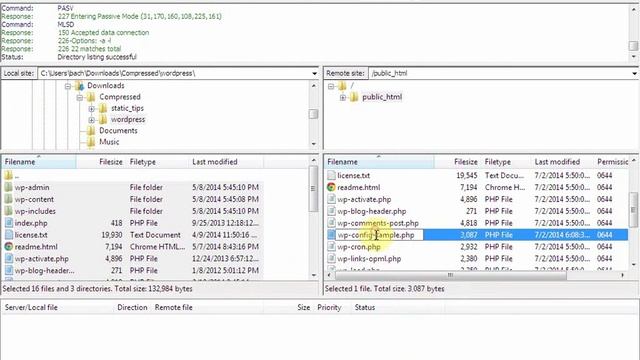Sort remote files by Filename header
The image size is (640, 360).
379,162
